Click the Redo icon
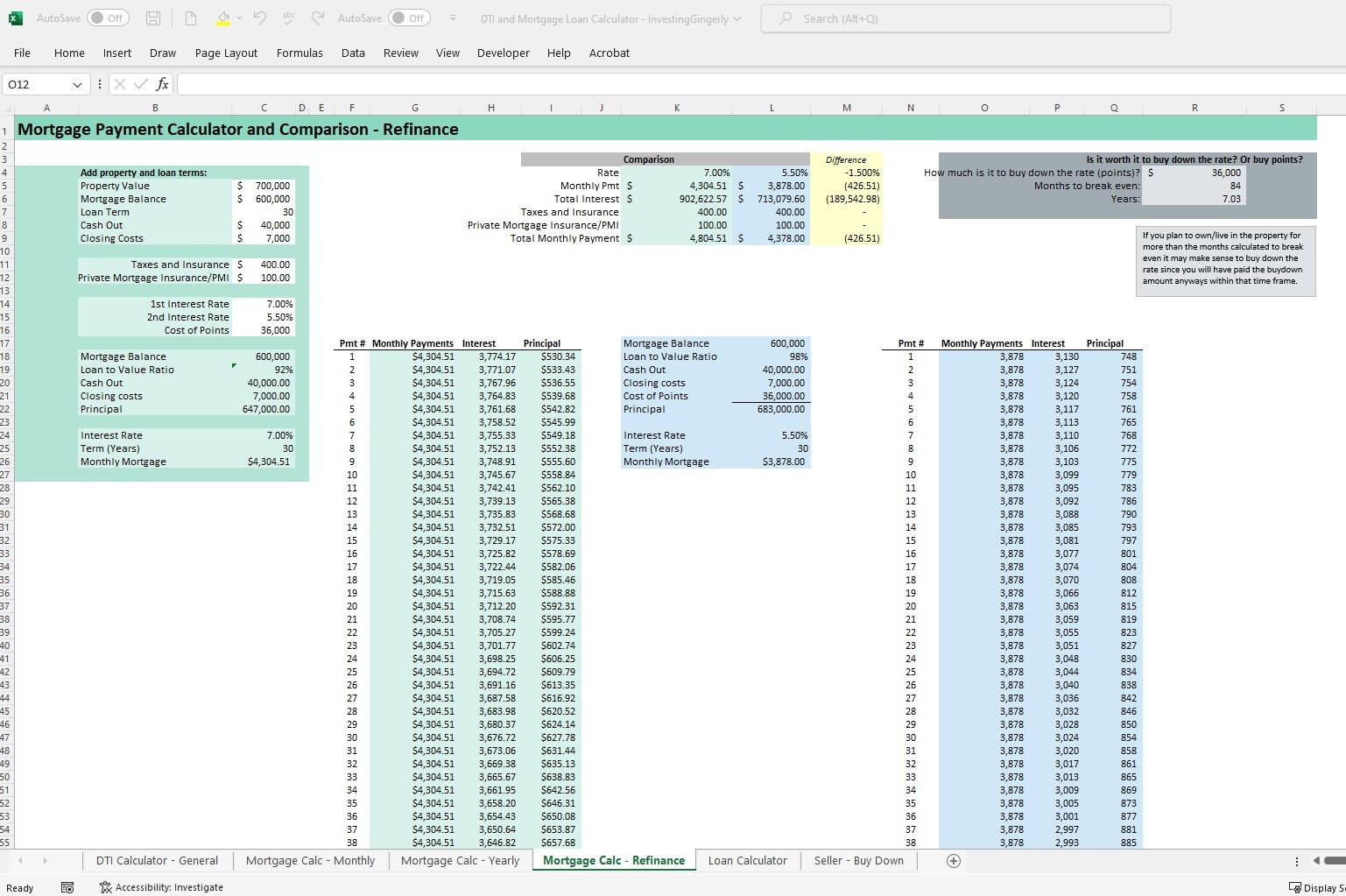This screenshot has width=1346, height=896. [x=317, y=18]
